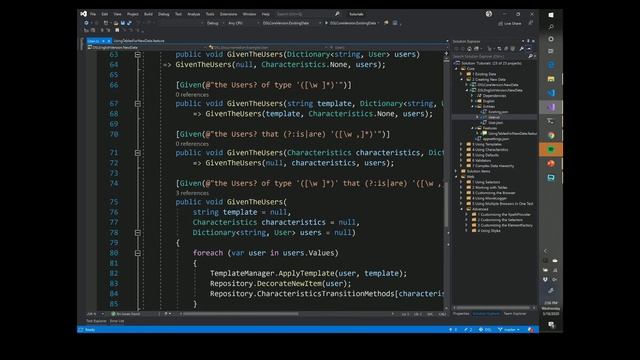This screenshot has width=640, height=360.
Task: Switch to the Properties panel tab
Action: (x=461, y=314)
